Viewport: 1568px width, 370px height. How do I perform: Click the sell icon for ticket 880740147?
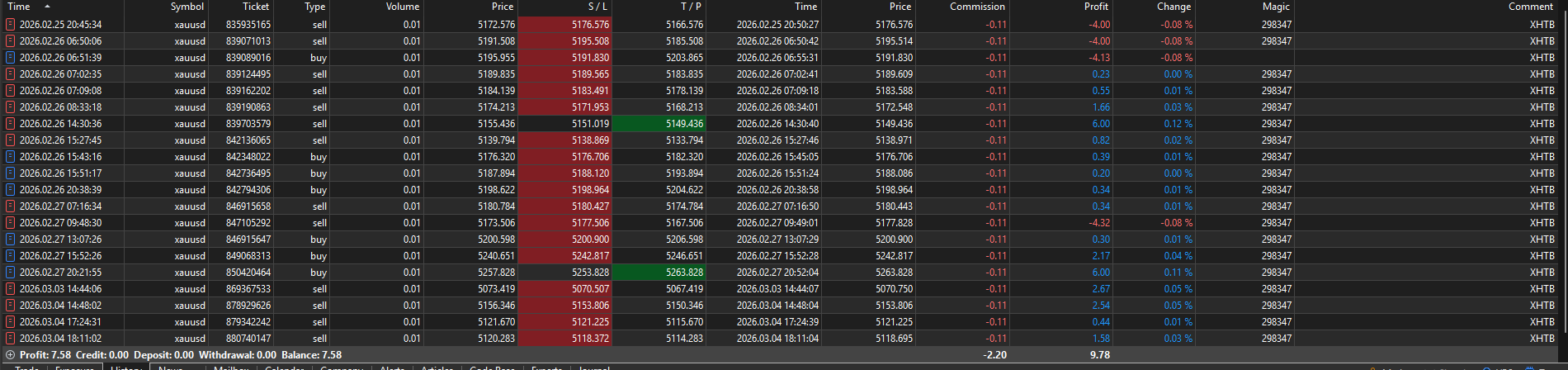pyautogui.click(x=11, y=339)
